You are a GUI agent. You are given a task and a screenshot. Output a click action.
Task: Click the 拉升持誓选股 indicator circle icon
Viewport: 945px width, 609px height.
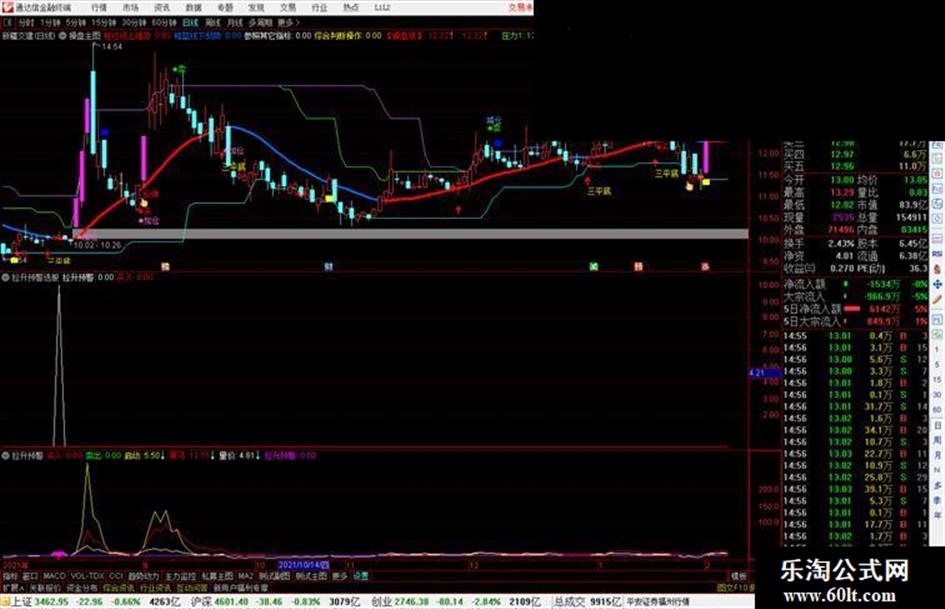click(5, 278)
